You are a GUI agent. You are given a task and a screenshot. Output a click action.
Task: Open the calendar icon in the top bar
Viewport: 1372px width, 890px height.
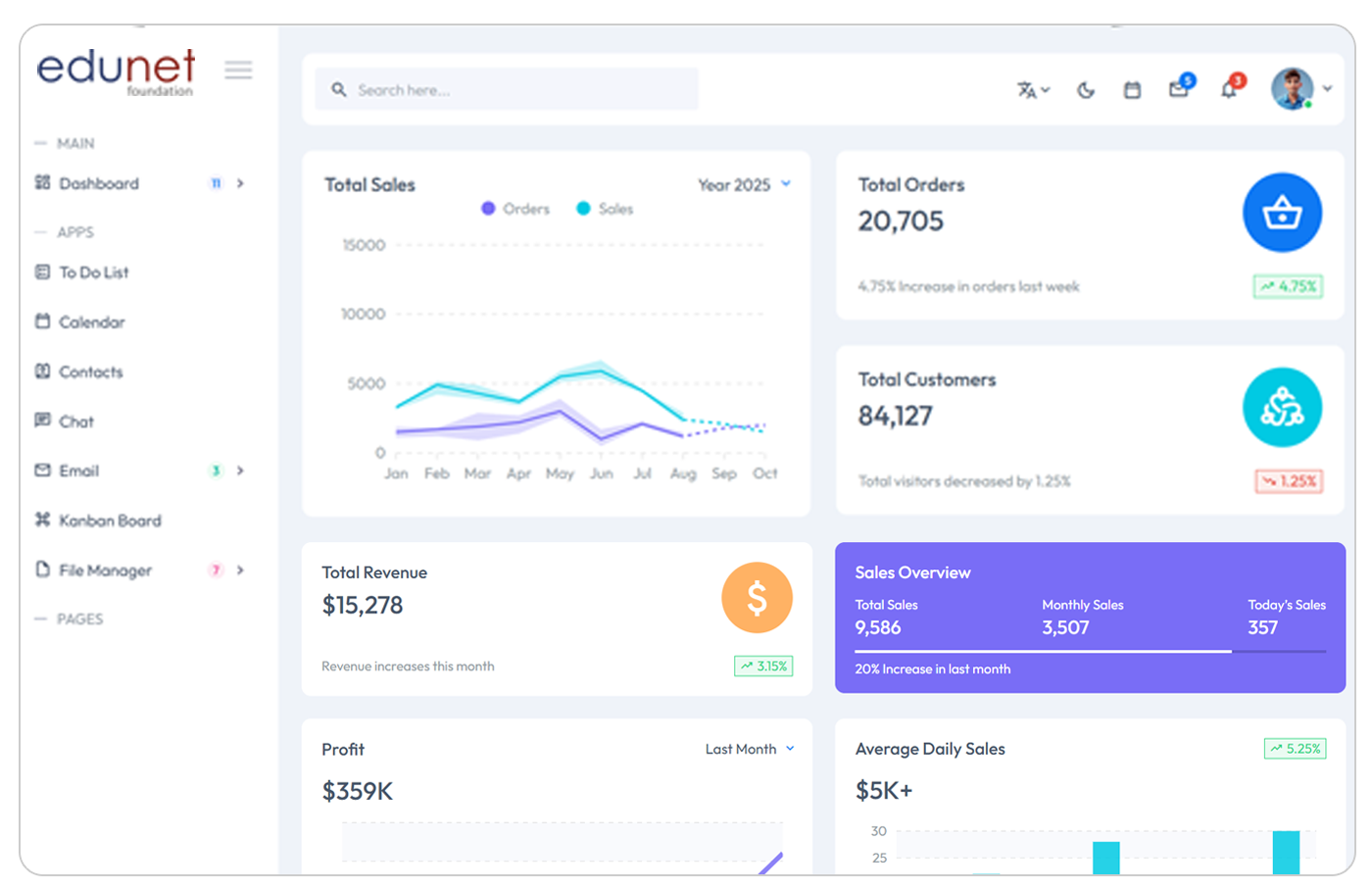click(x=1132, y=90)
